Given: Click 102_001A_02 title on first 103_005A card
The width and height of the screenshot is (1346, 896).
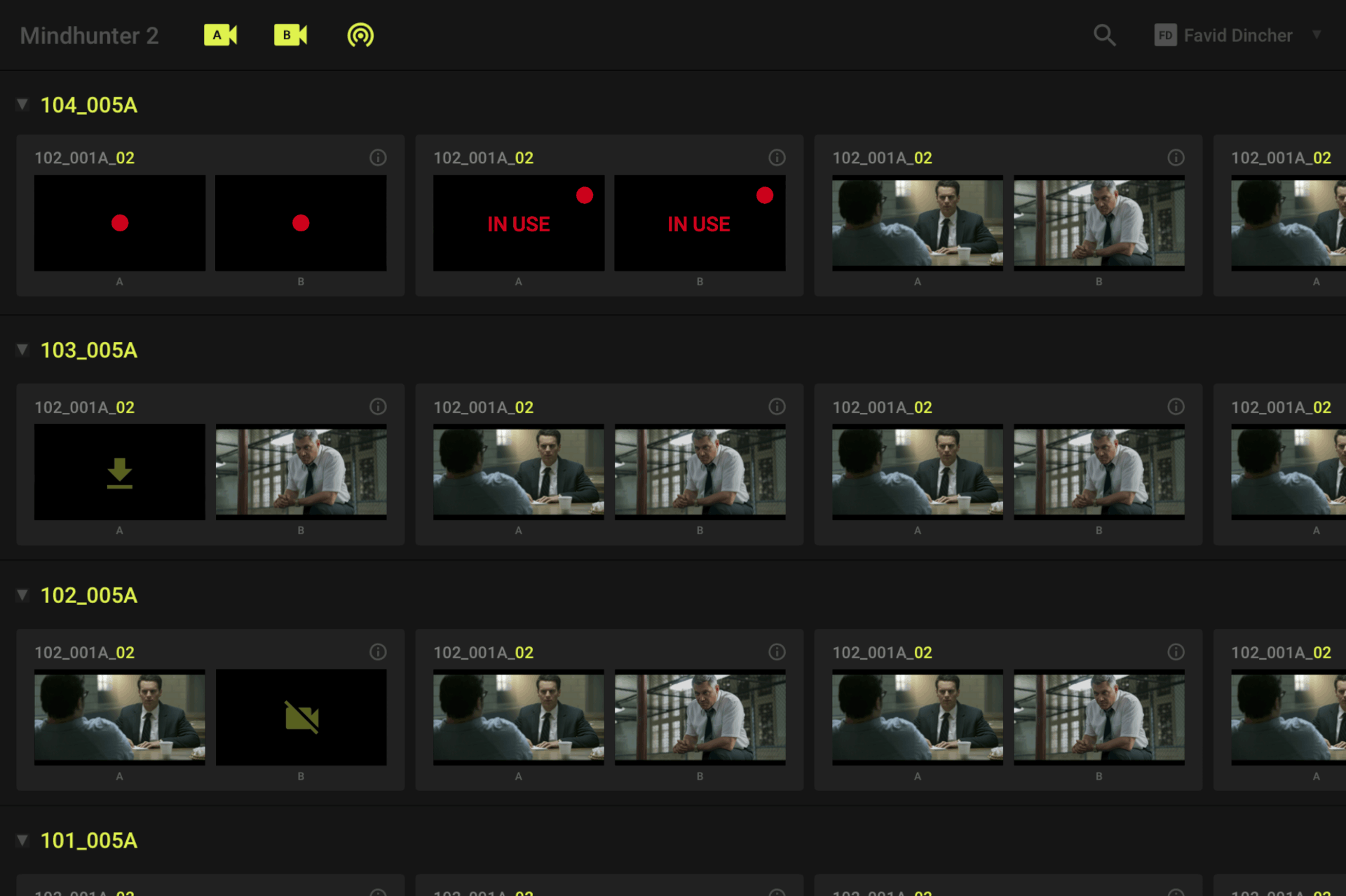Looking at the screenshot, I should (85, 407).
